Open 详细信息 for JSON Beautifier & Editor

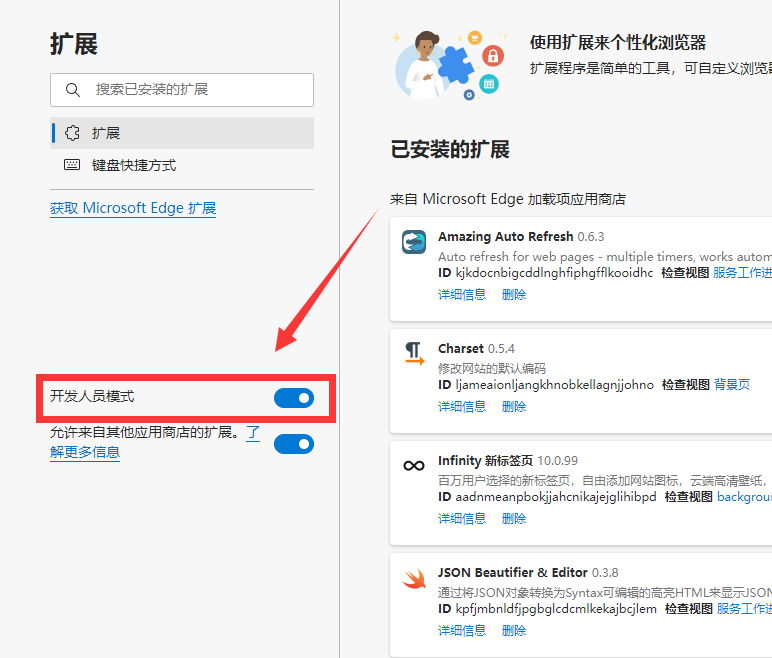[462, 630]
